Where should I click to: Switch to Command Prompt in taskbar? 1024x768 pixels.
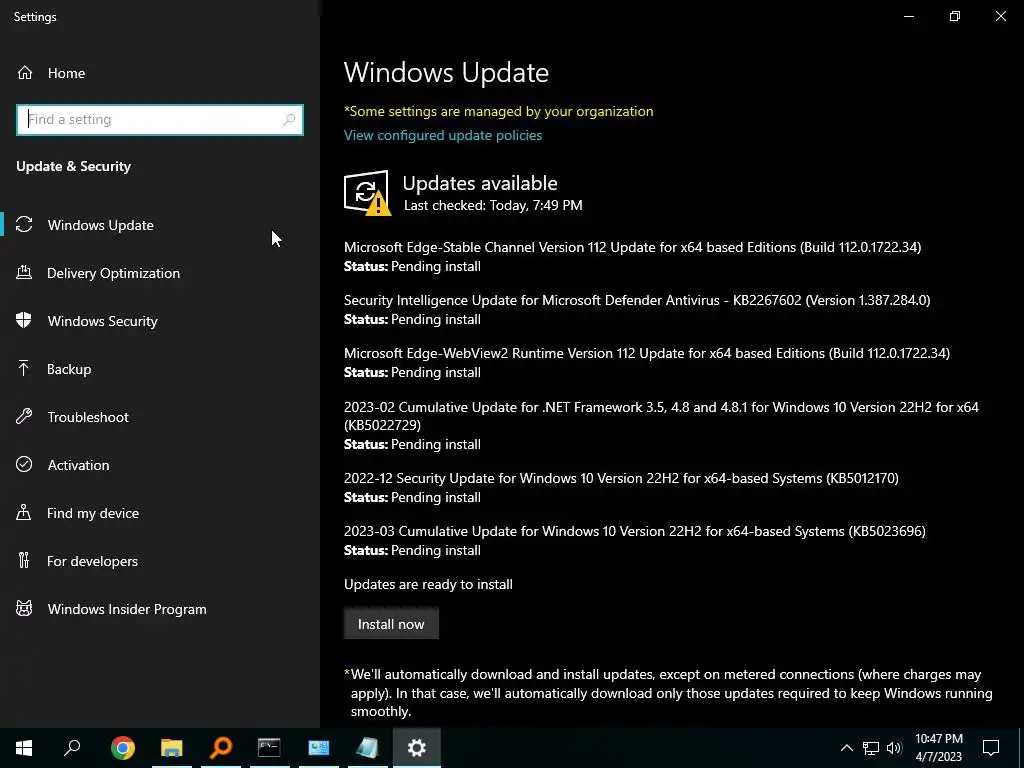[269, 748]
